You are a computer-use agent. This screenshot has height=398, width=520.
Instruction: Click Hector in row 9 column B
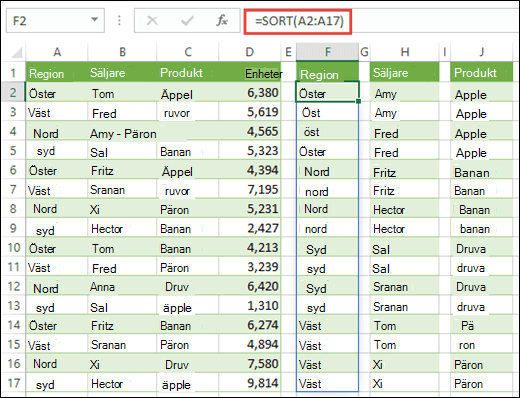coord(107,229)
